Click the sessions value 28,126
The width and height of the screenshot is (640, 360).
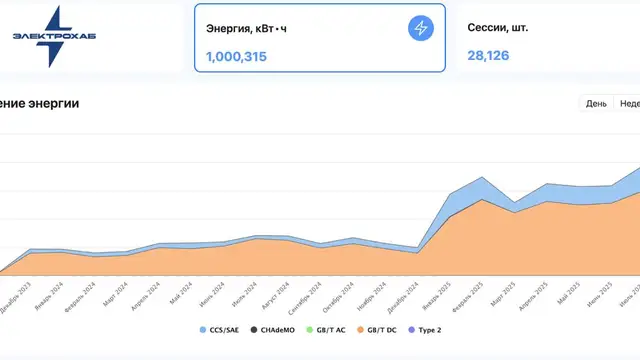coord(488,56)
